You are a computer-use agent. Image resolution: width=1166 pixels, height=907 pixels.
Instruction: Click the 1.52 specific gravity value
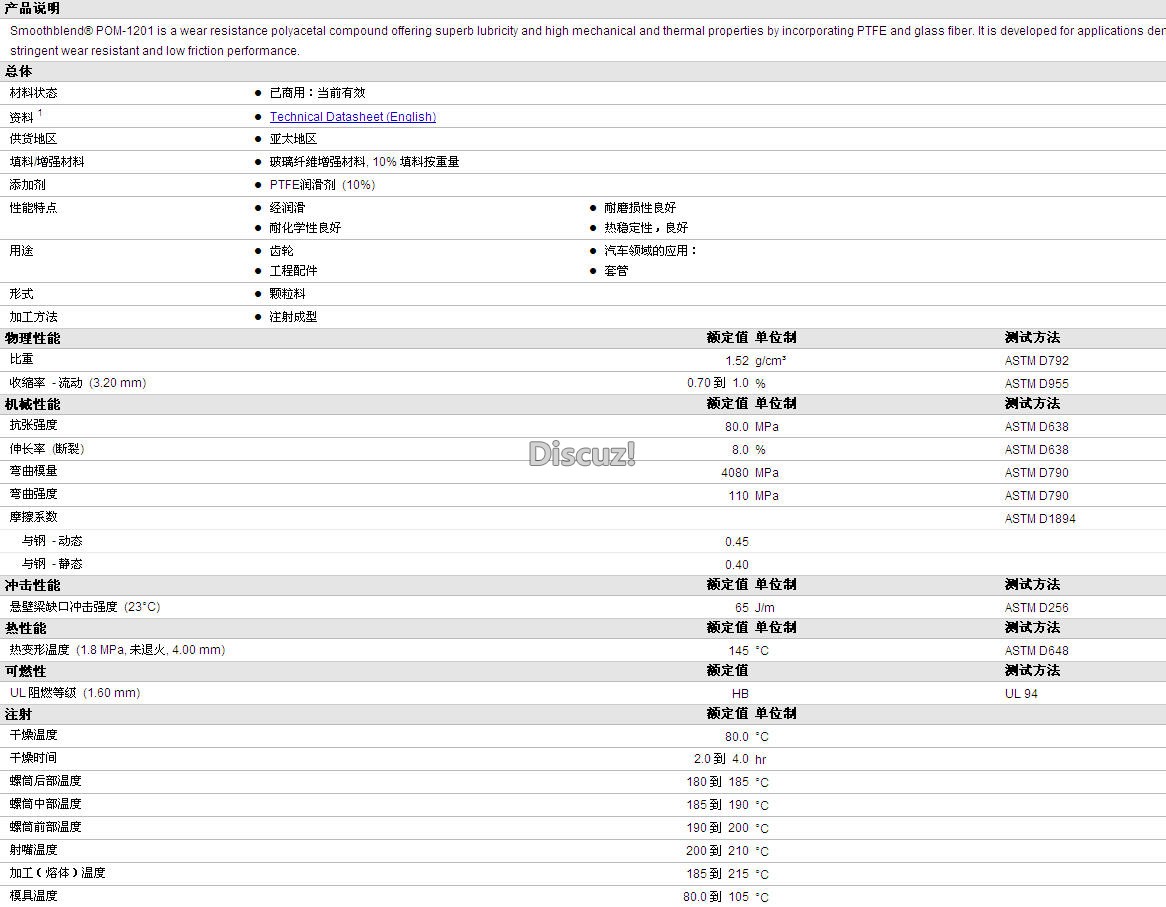(736, 361)
